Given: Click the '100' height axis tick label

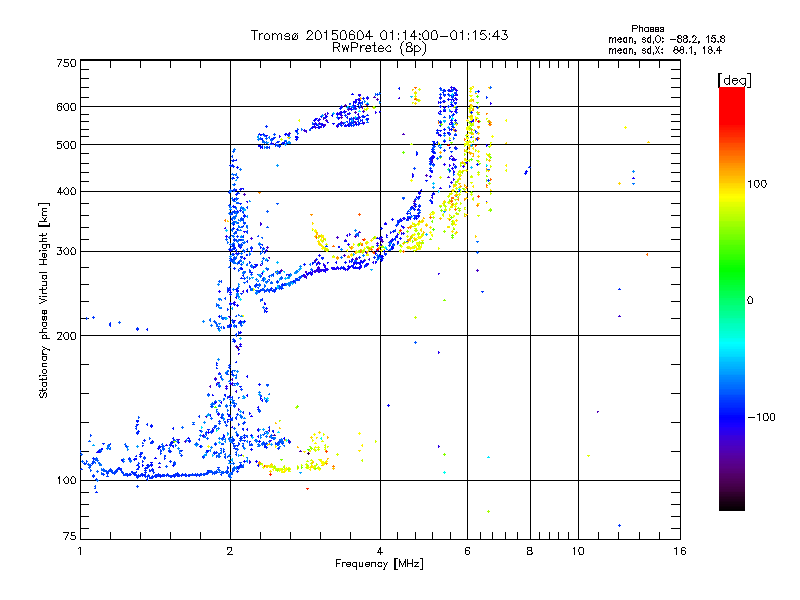Looking at the screenshot, I should tap(66, 480).
